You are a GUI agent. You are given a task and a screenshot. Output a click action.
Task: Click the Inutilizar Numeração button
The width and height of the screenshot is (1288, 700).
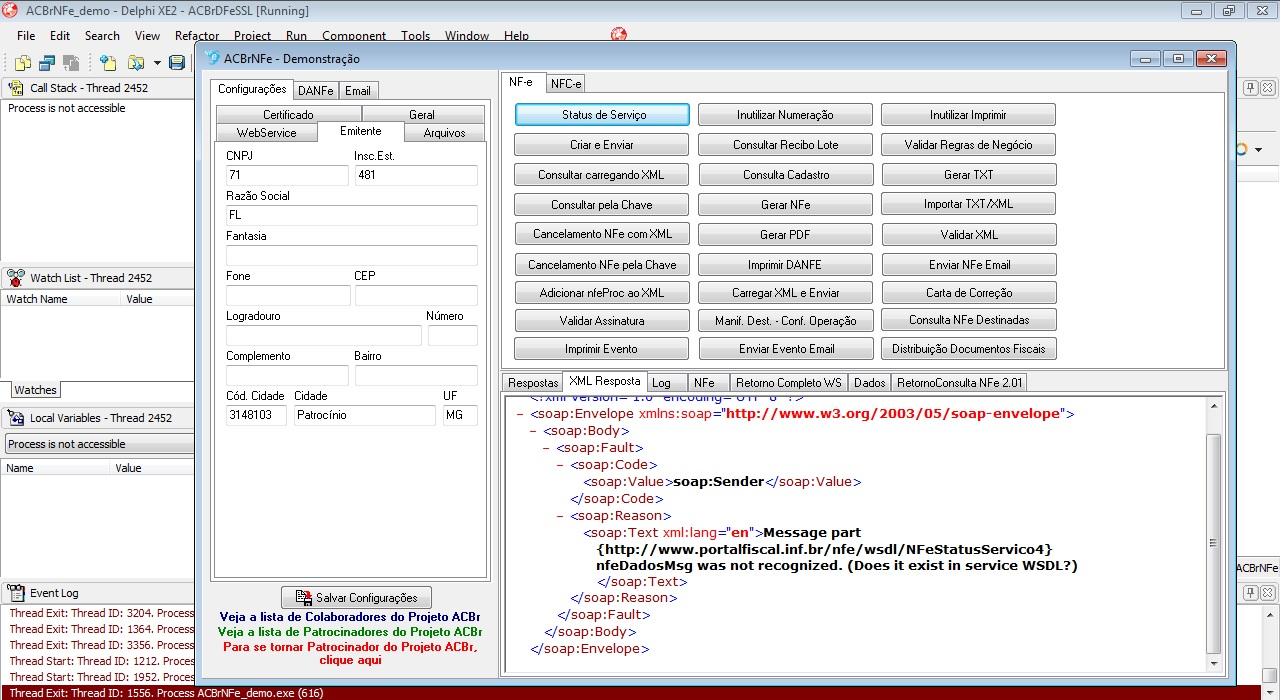(x=785, y=115)
